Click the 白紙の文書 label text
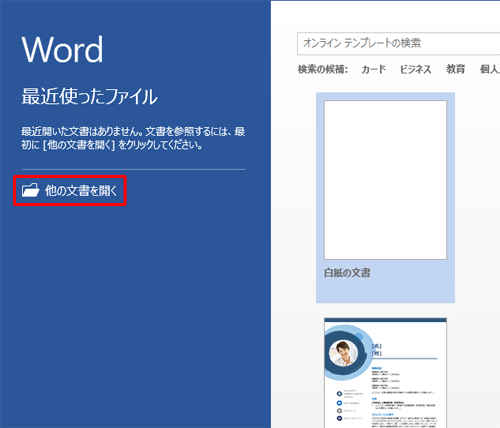Viewport: 500px width, 428px height. (x=347, y=273)
